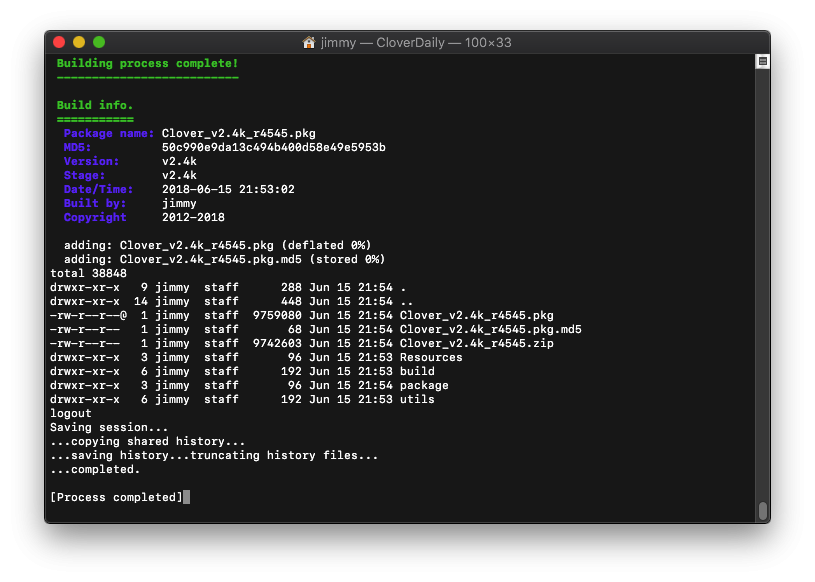Screen dimensions: 815x582
Task: Click the yellow minimize window button
Action: point(79,42)
